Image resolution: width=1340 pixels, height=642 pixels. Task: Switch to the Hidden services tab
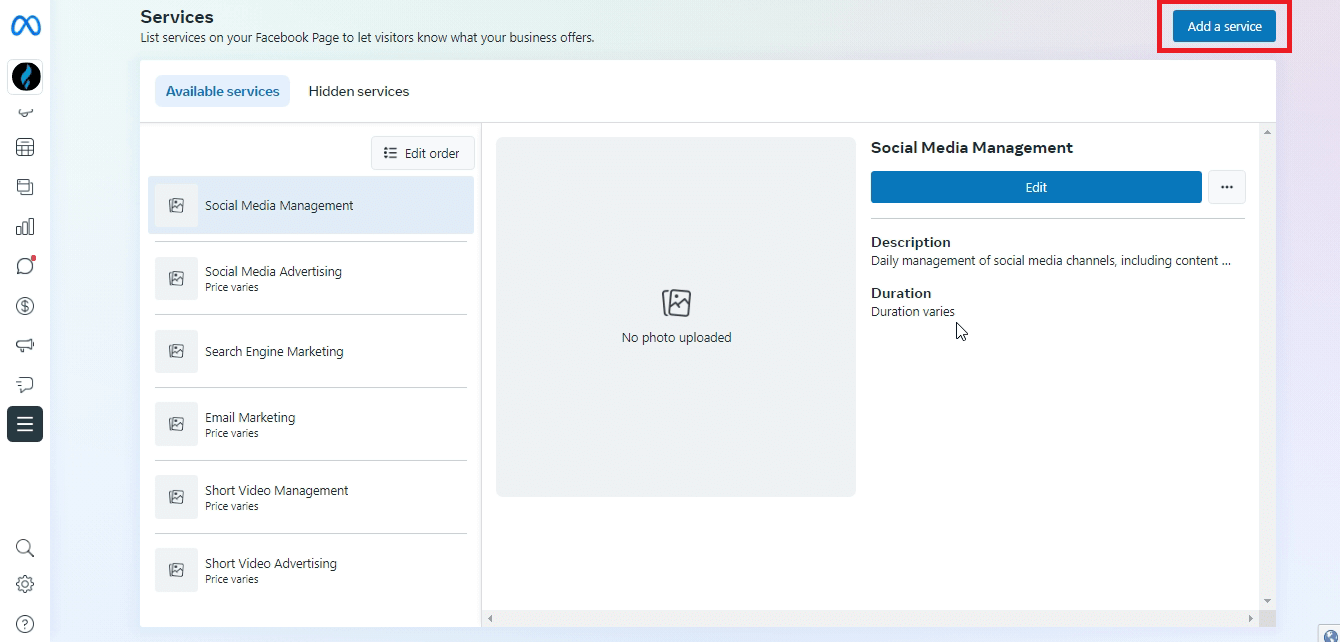(x=359, y=91)
